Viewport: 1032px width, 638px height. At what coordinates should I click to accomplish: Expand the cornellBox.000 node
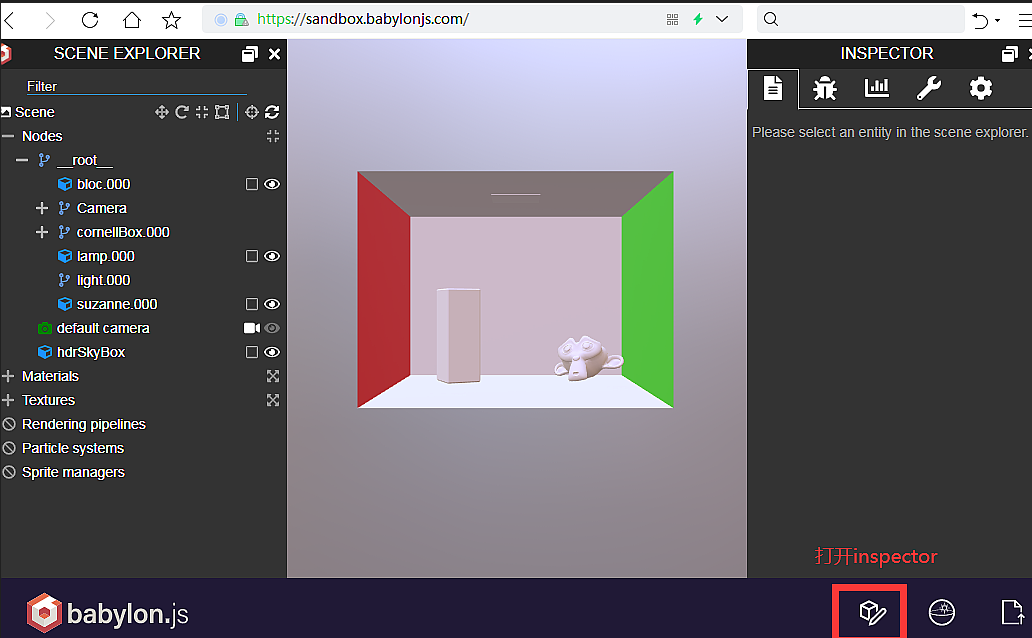40,232
